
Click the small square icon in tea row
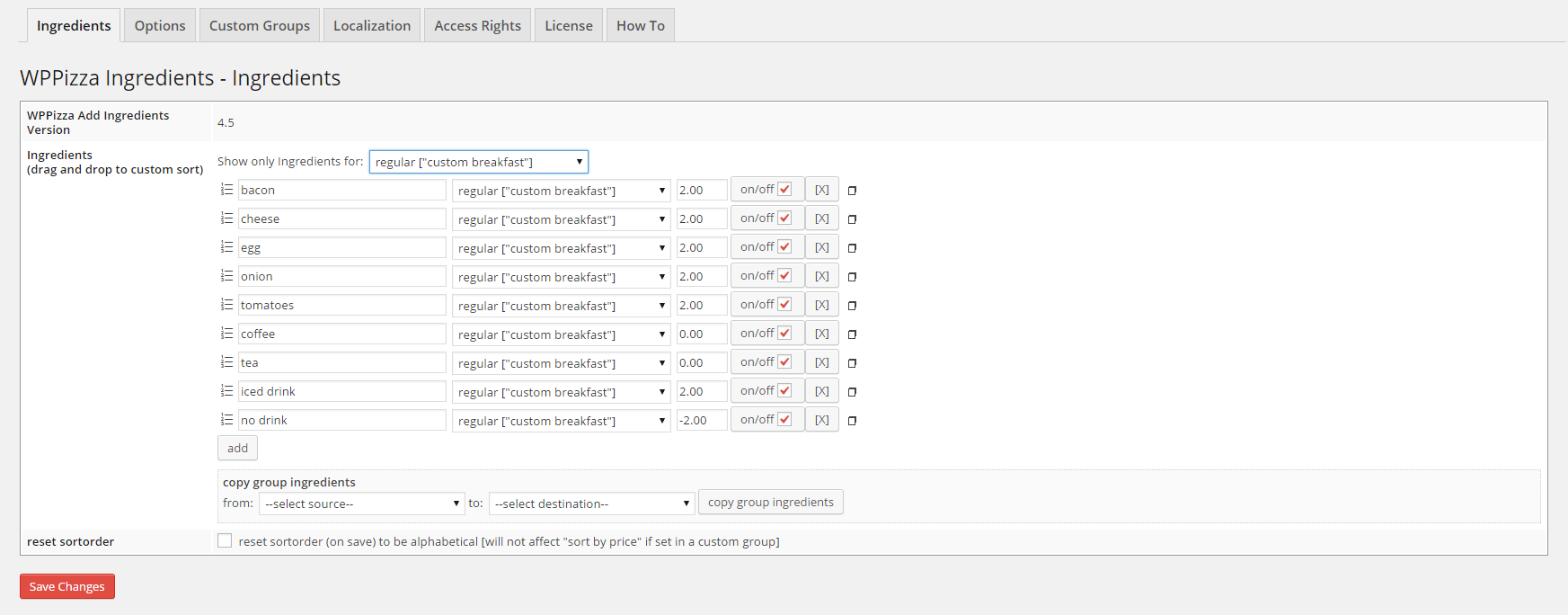coord(852,363)
